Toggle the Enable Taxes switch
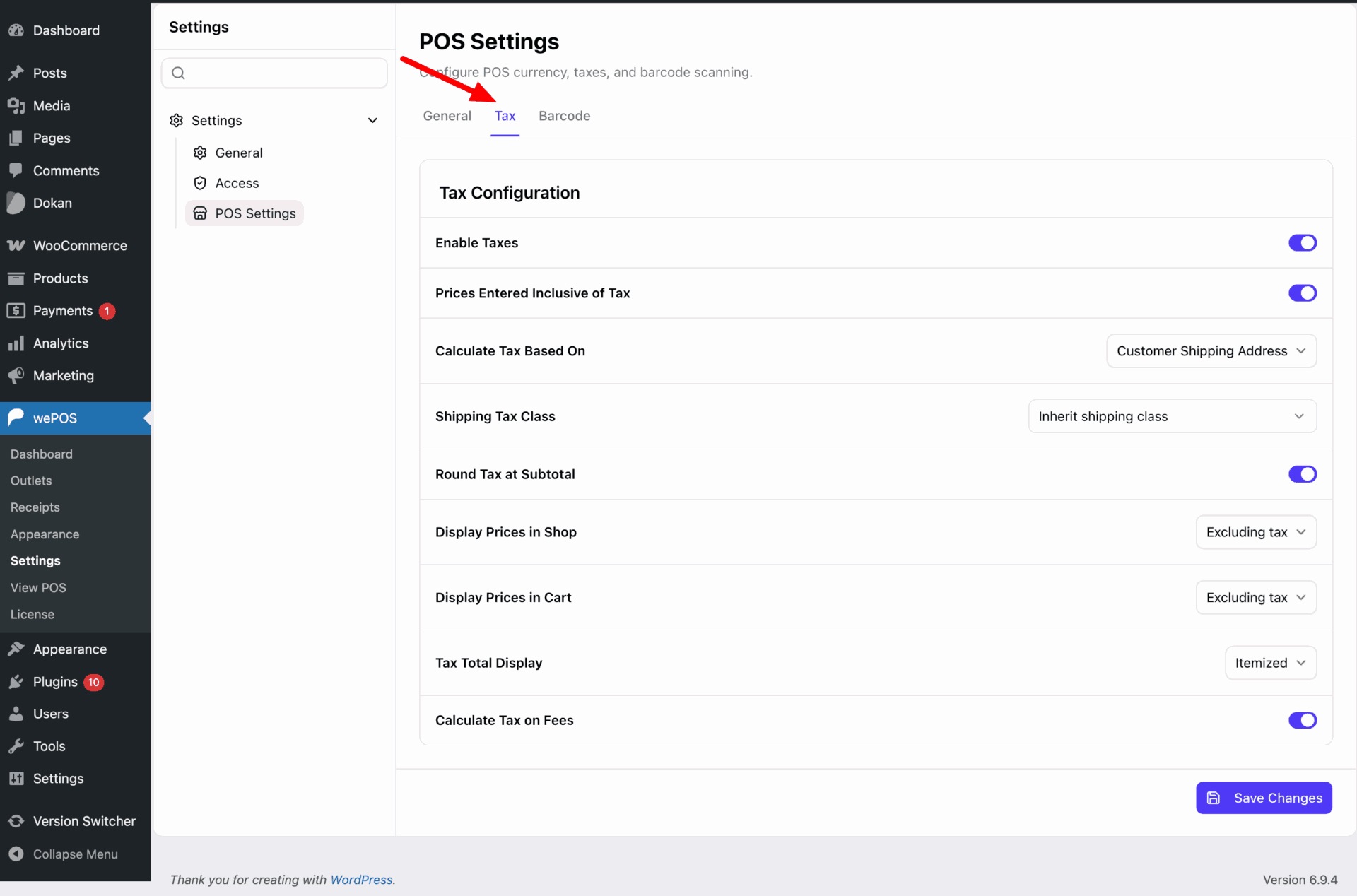 (x=1302, y=243)
